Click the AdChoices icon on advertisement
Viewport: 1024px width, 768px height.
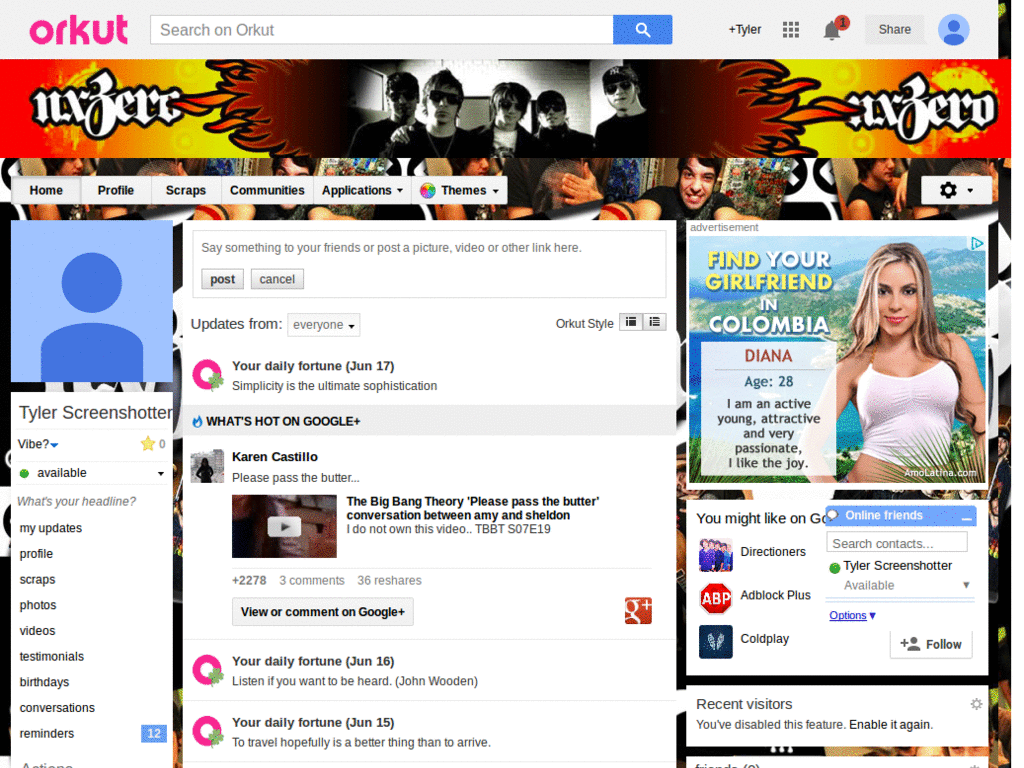pos(976,244)
